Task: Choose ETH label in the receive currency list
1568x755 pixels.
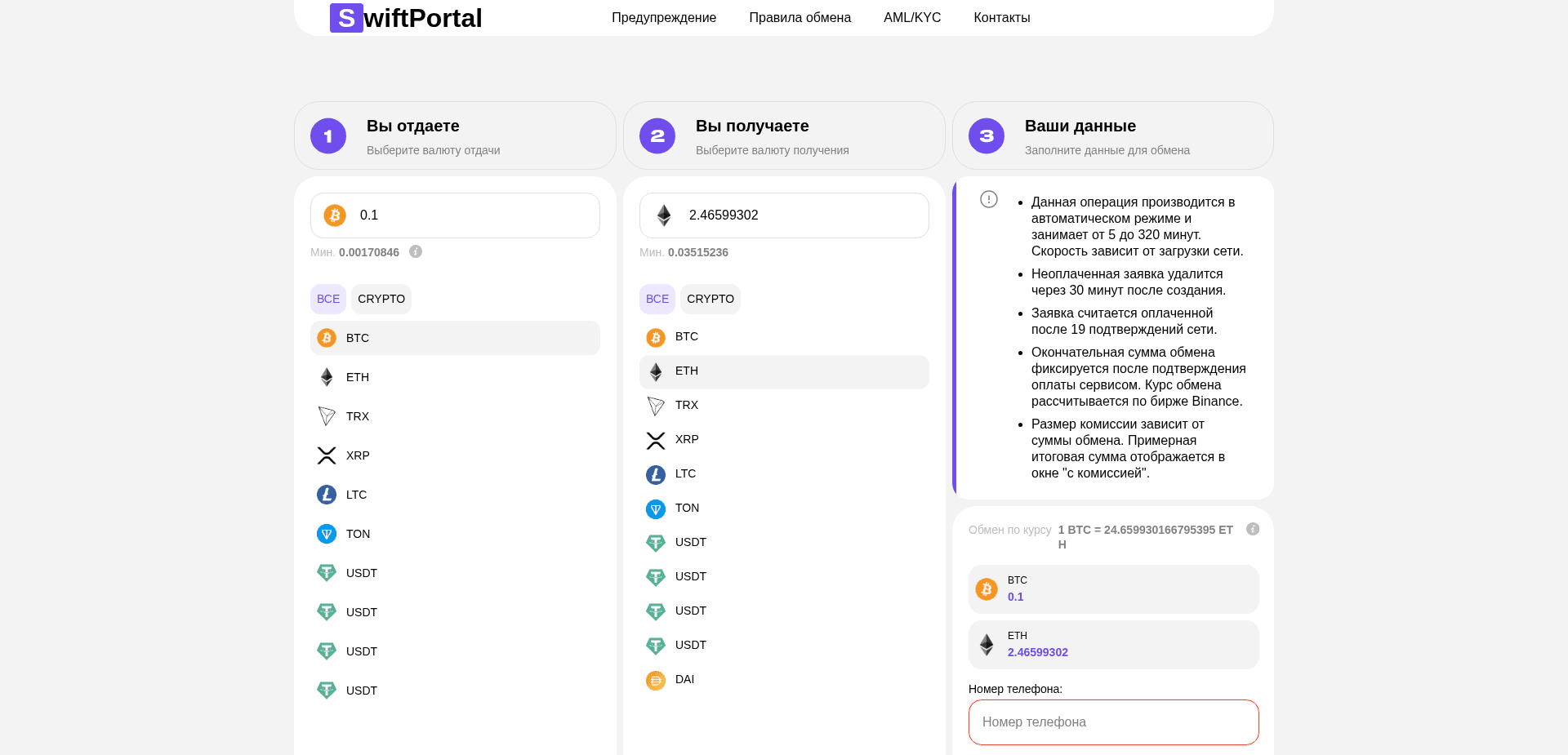Action: tap(687, 371)
